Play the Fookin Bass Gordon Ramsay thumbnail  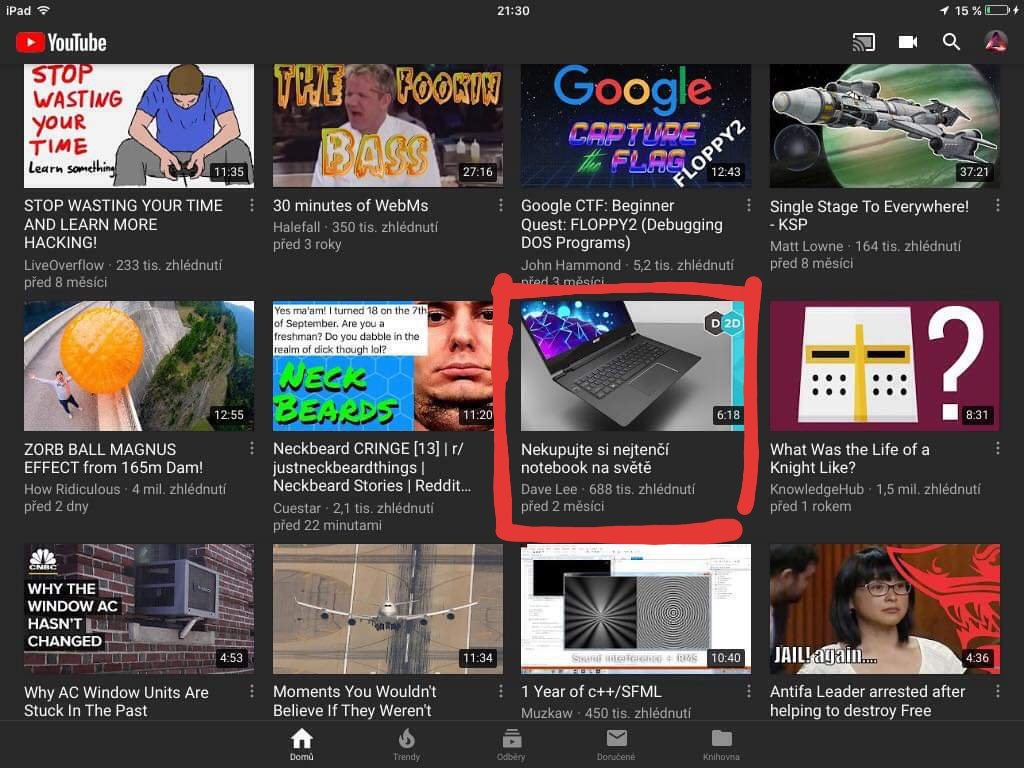pyautogui.click(x=388, y=125)
